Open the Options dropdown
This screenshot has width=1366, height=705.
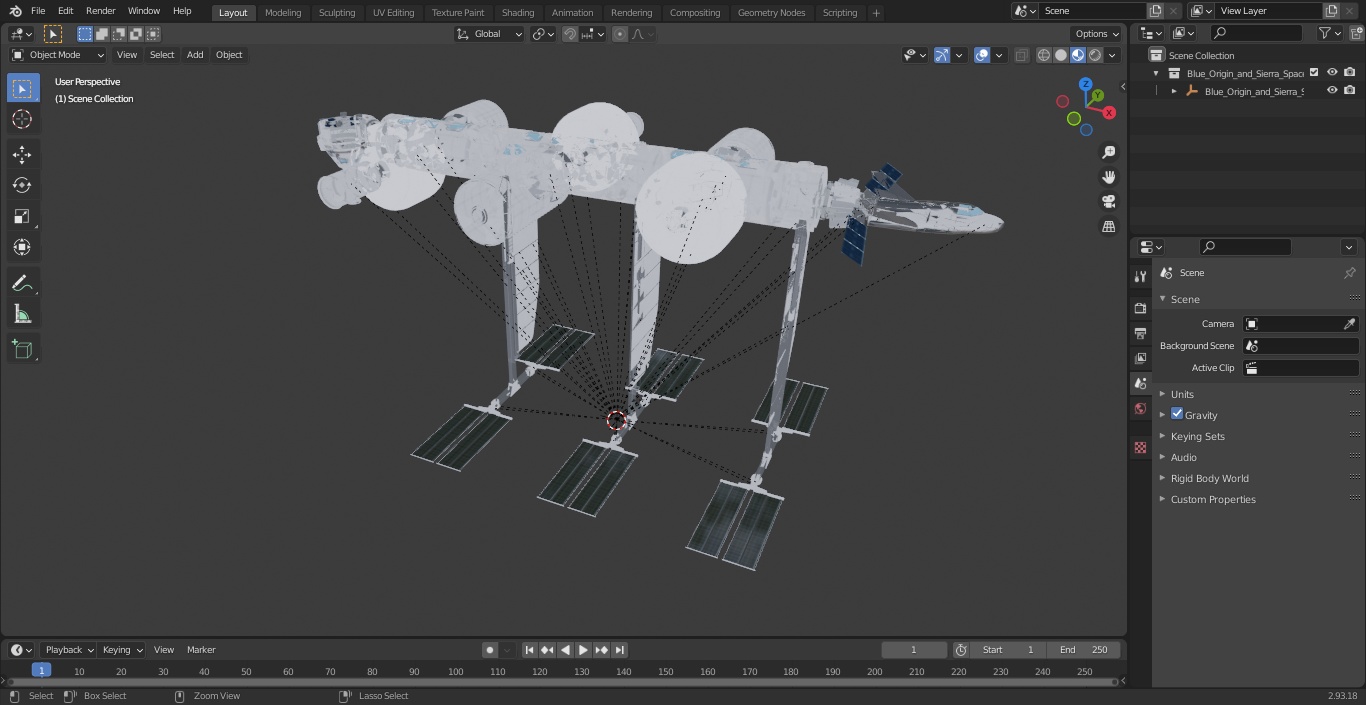tap(1098, 34)
